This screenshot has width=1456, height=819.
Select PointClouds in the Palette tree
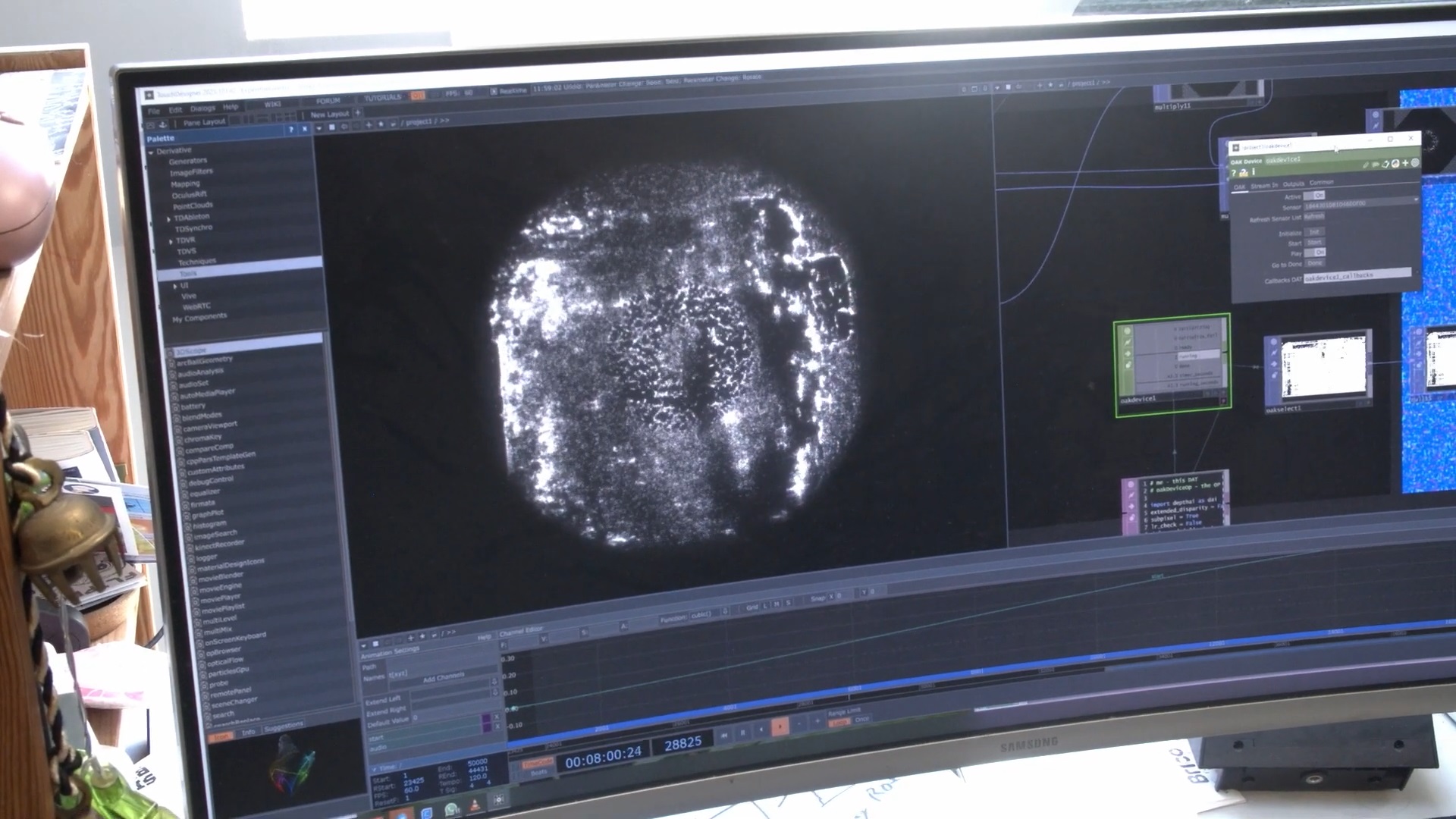[193, 206]
